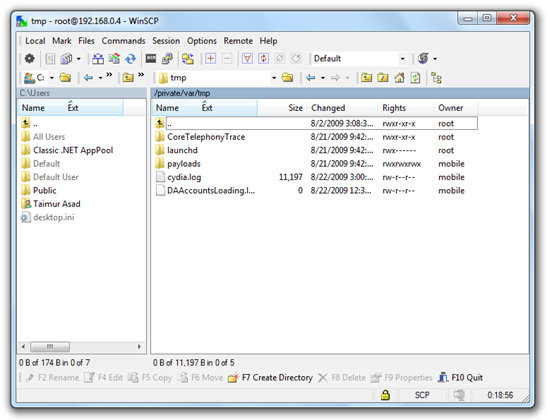The height and width of the screenshot is (420, 547).
Task: Open remote directory folder icon beside tmp
Action: click(287, 77)
